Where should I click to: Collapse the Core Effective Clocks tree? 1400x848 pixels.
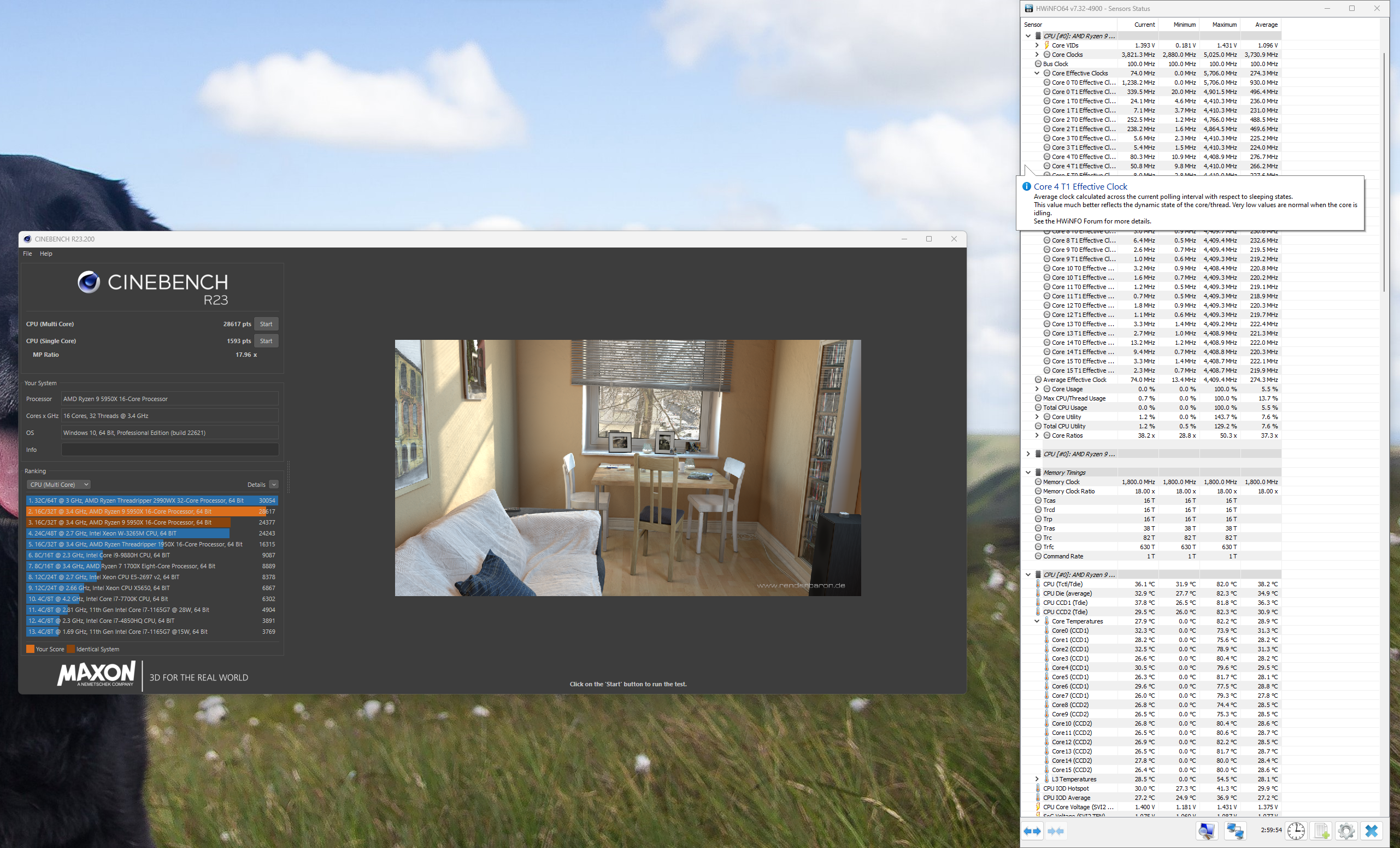1037,73
